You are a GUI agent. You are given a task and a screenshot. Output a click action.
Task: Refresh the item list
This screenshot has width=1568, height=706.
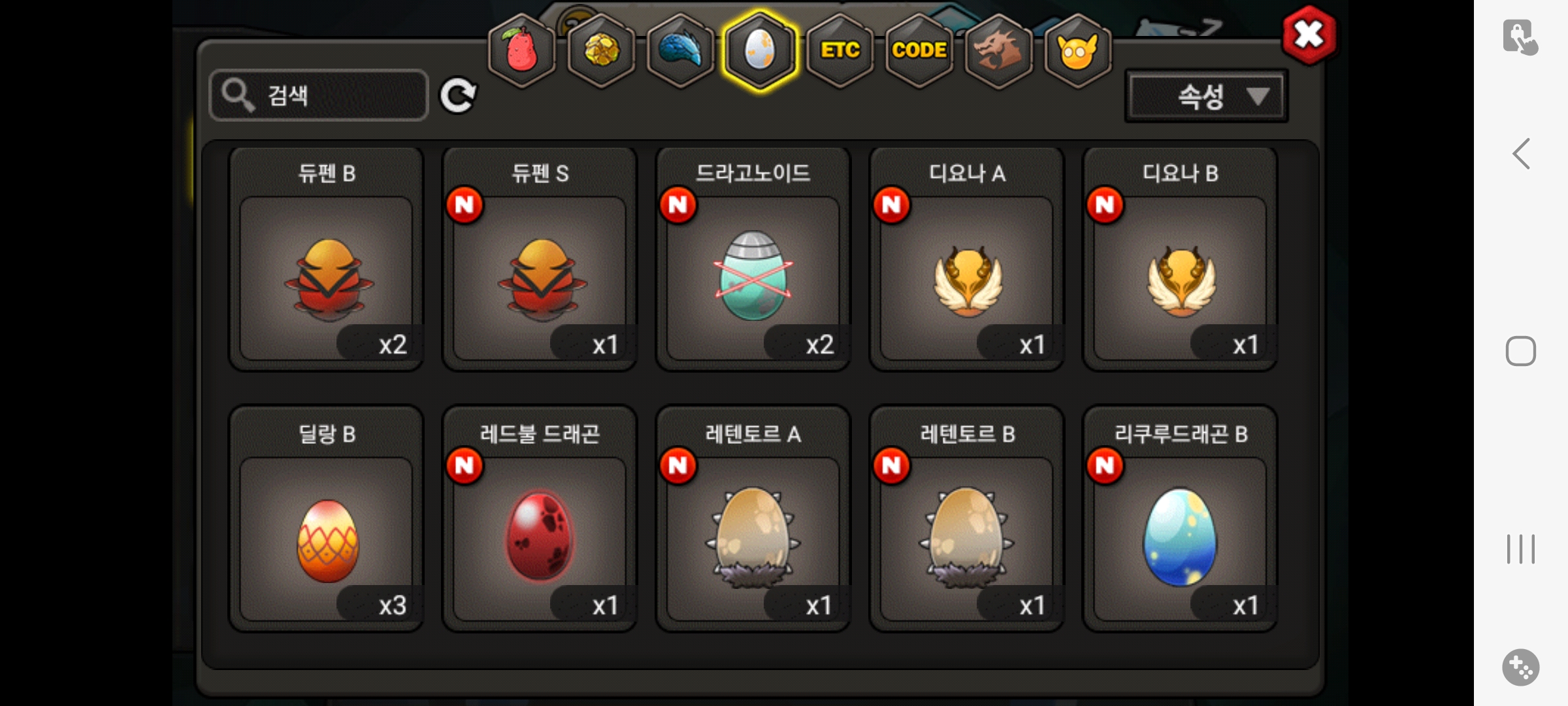click(458, 96)
